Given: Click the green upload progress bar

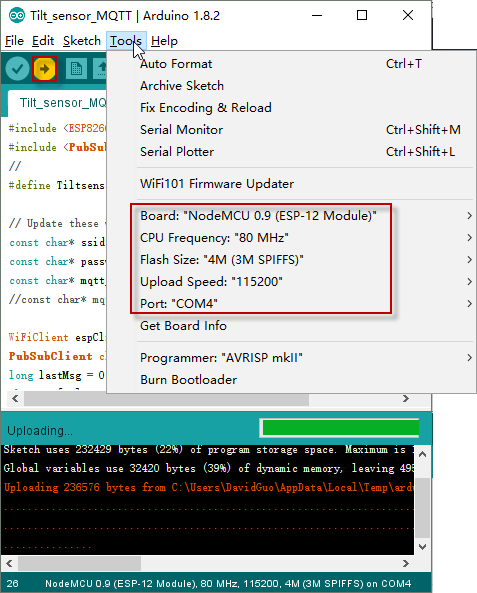Looking at the screenshot, I should (x=340, y=428).
